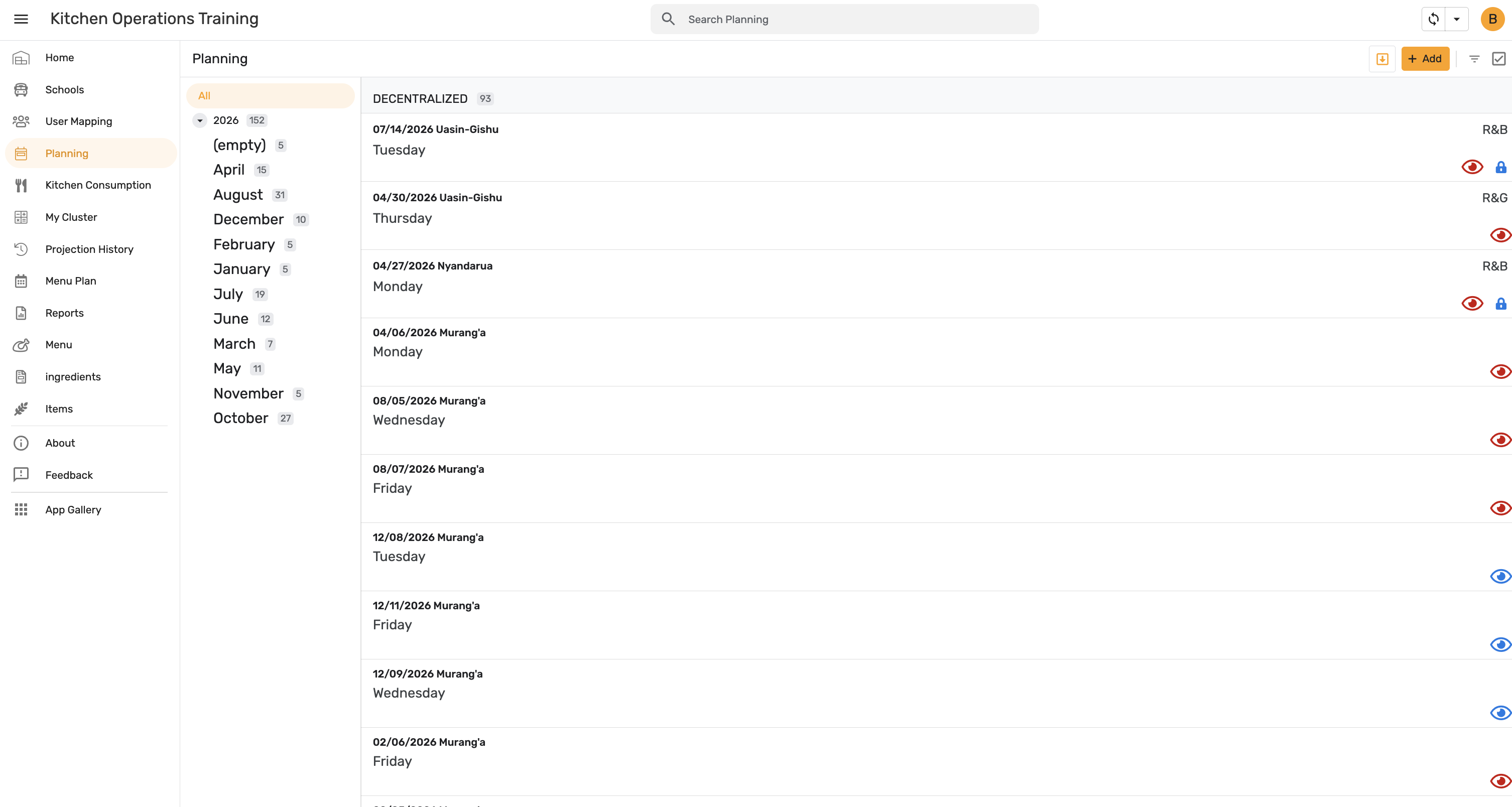Select the April month filter

(x=229, y=170)
